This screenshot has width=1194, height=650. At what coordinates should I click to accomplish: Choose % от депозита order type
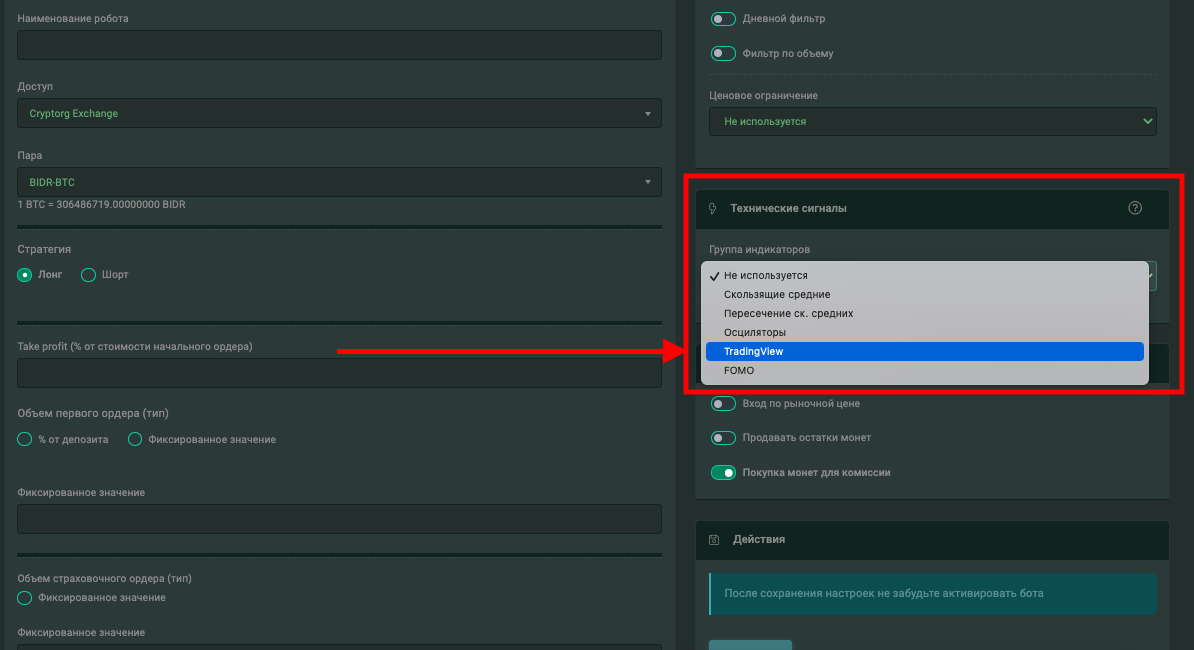[25, 439]
